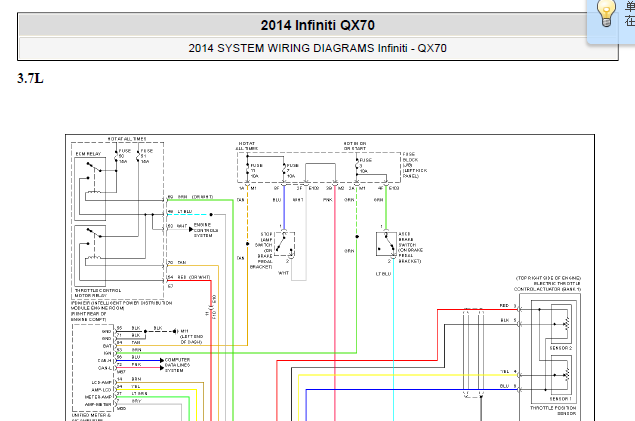Click the 2014 Infiniti QX70 title header
Screen dimensions: 635x421
pos(317,25)
